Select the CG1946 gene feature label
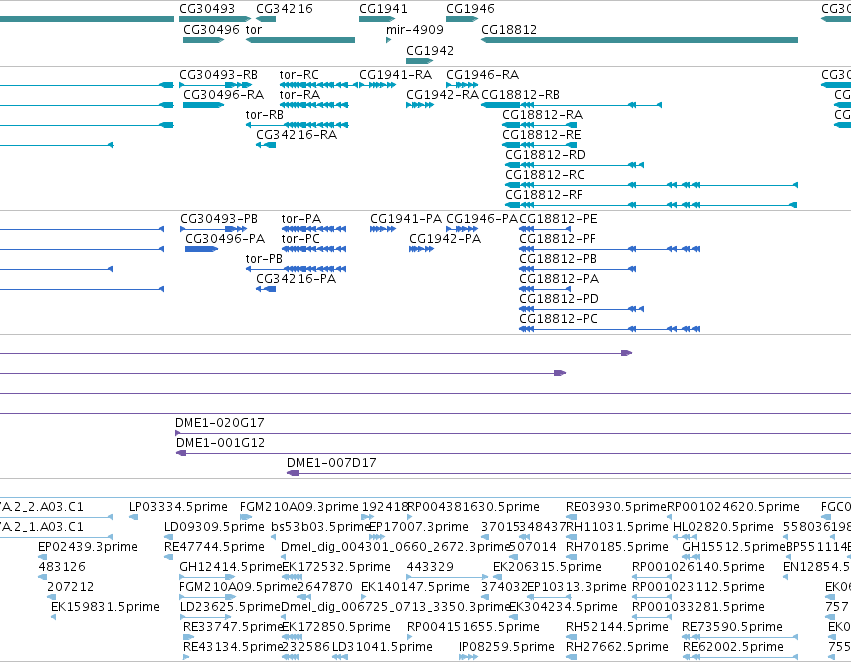 (x=470, y=9)
